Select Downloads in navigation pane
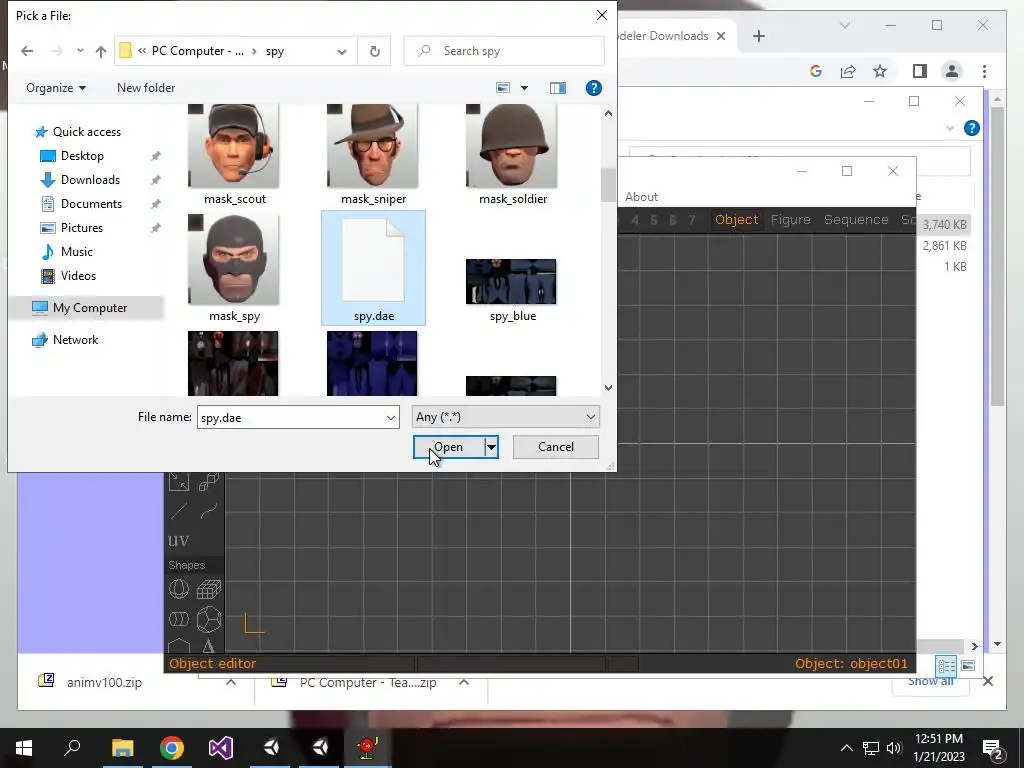Screen dimensions: 1024x768 point(90,180)
